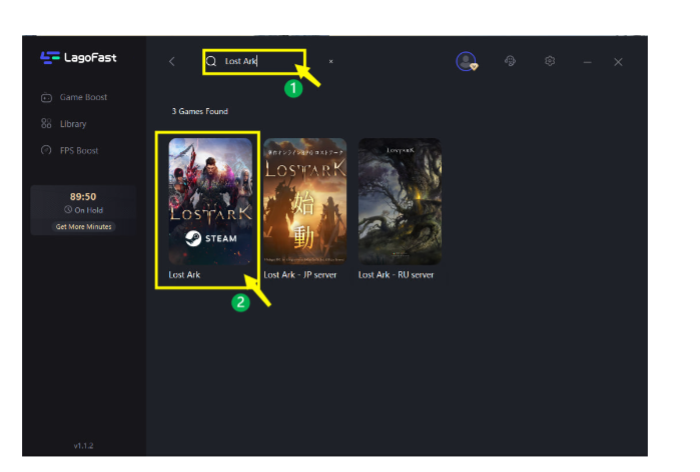Click inside the Lost Ark search field
This screenshot has width=700, height=472.
pos(254,62)
